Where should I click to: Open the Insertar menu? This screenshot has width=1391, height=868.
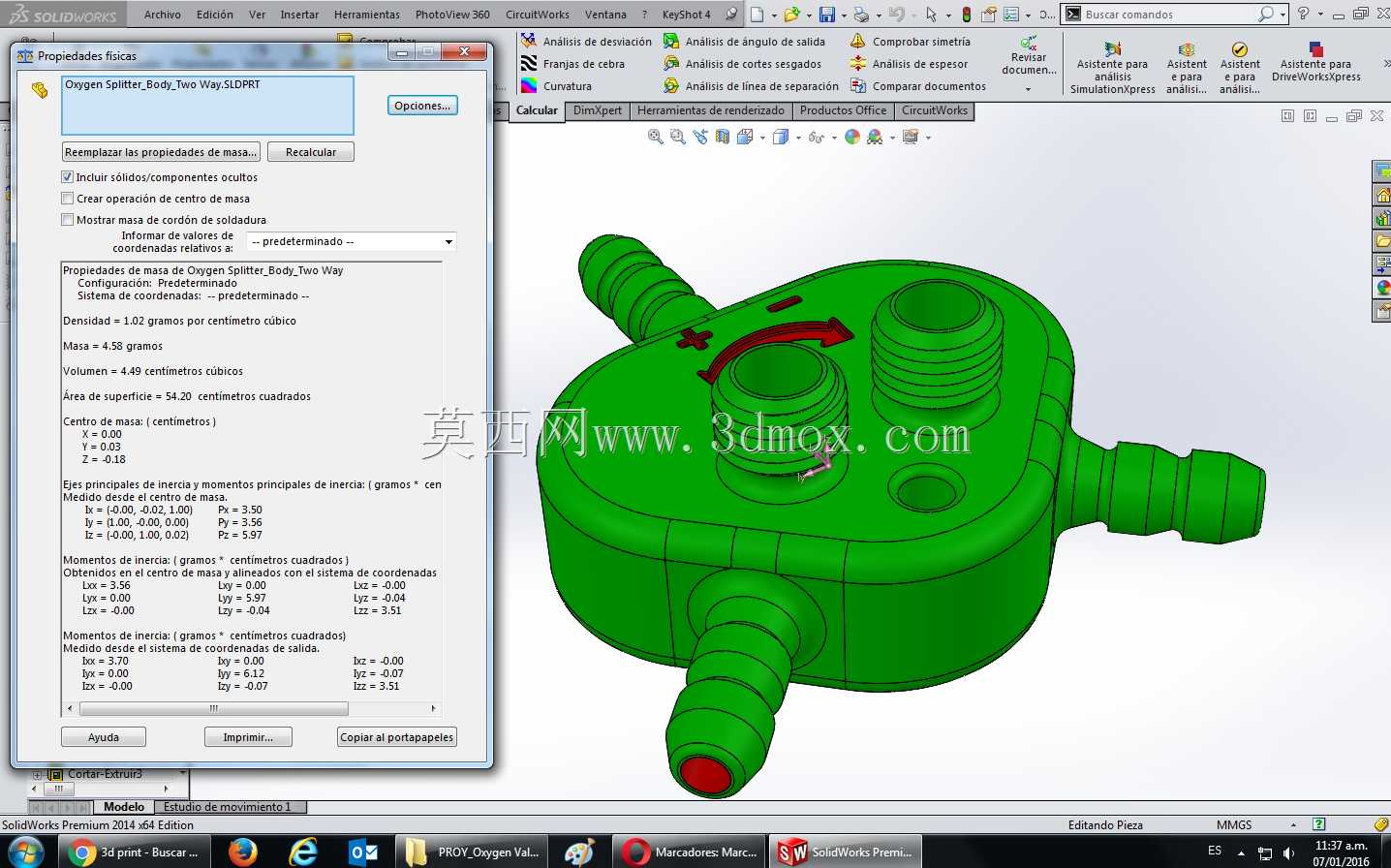299,15
